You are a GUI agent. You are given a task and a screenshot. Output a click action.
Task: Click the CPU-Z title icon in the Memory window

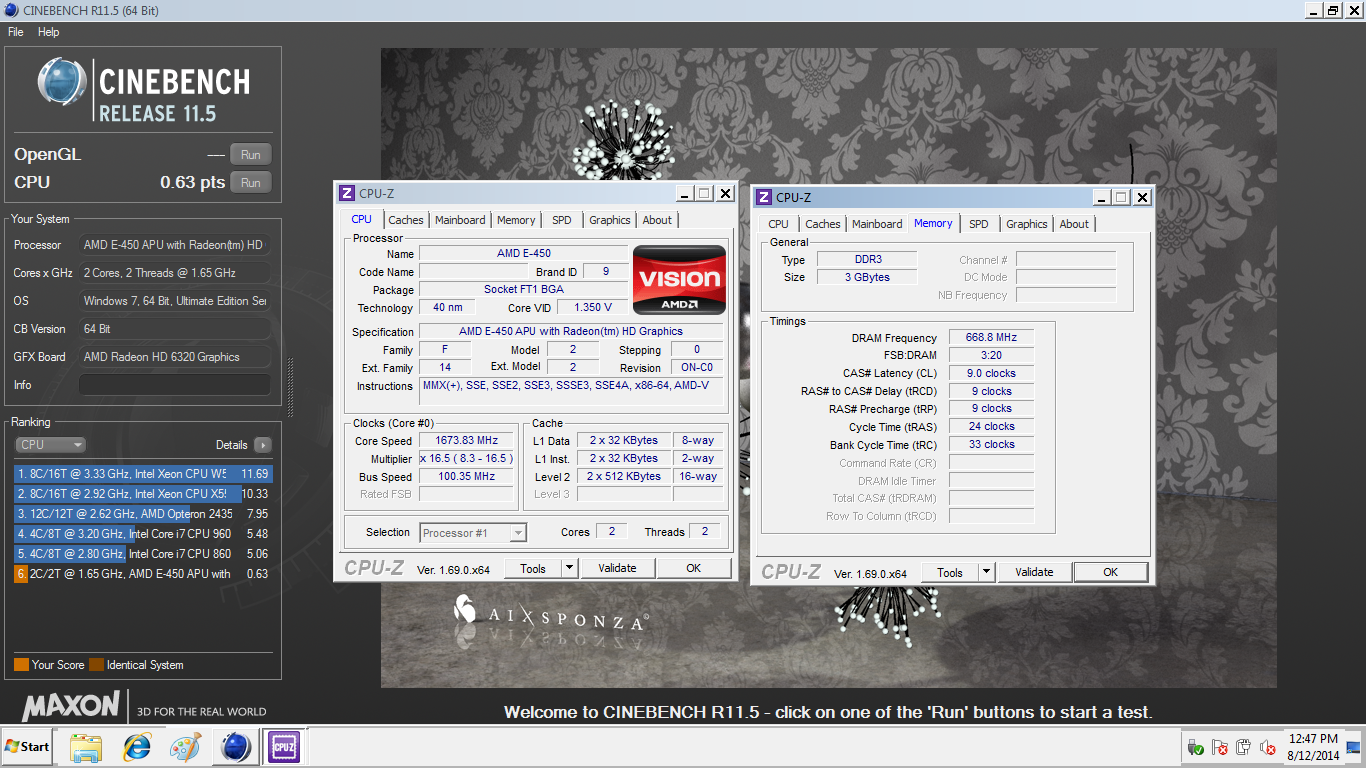764,198
